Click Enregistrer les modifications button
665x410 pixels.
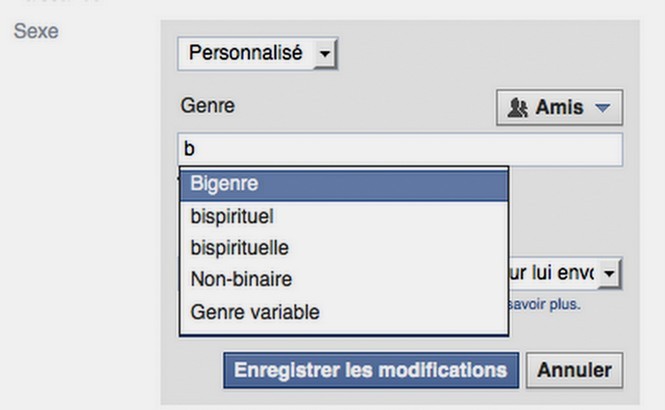pos(371,370)
